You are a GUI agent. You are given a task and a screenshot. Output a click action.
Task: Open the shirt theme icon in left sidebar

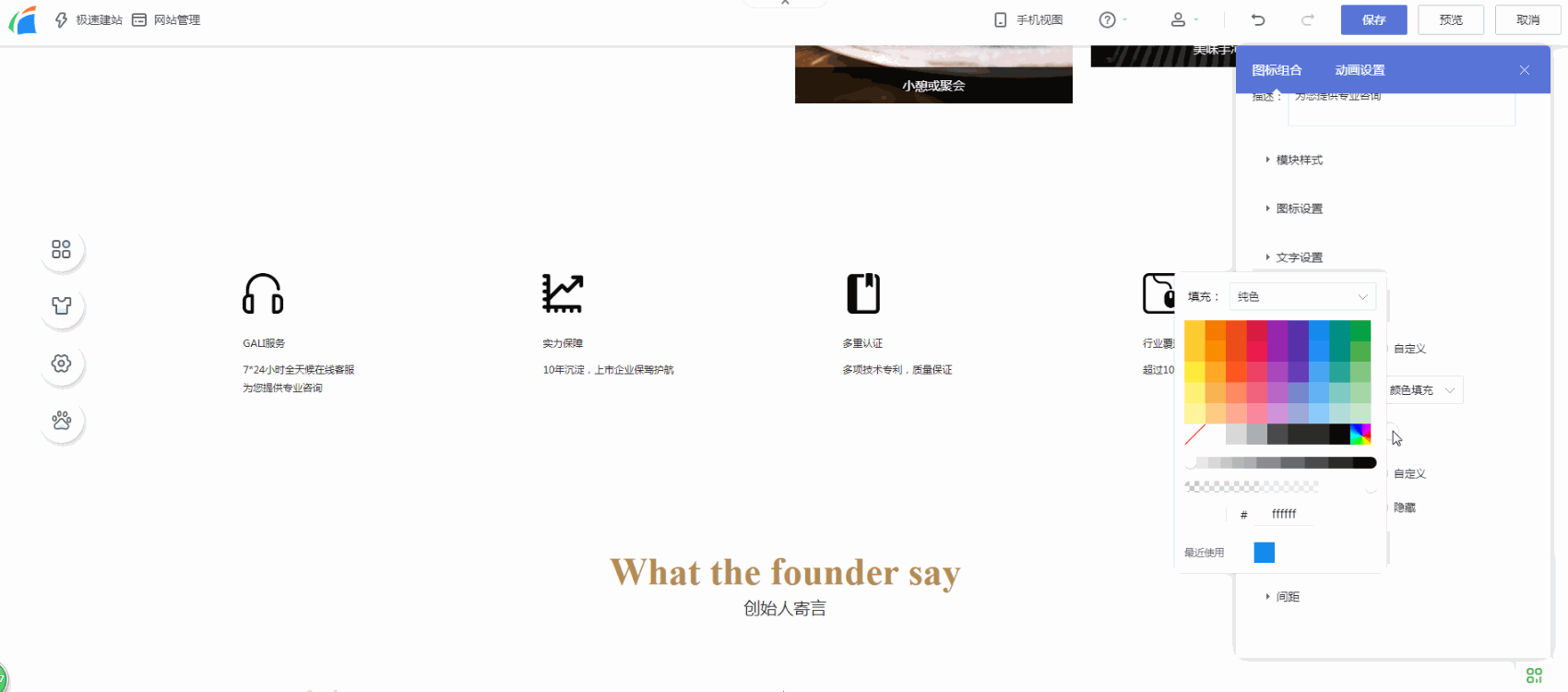tap(61, 306)
